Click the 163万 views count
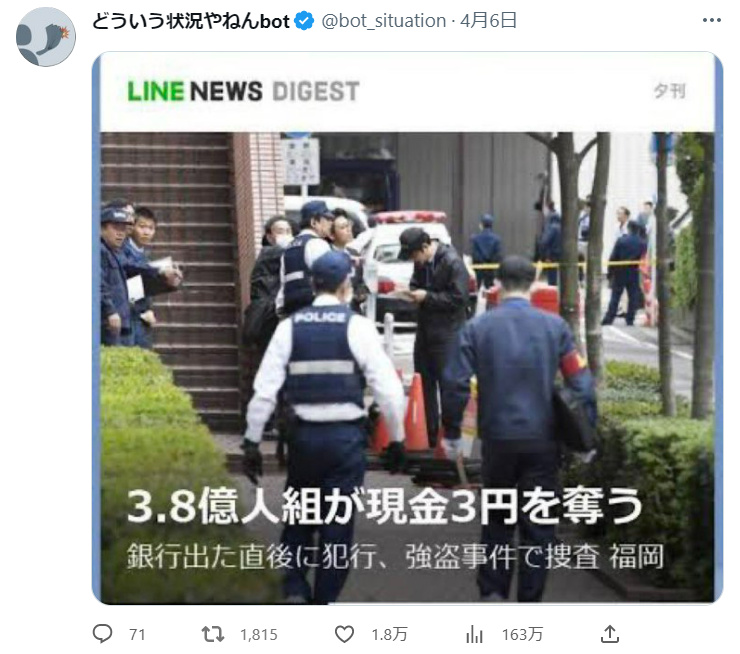Screen dimensions: 740x654 tap(522, 635)
